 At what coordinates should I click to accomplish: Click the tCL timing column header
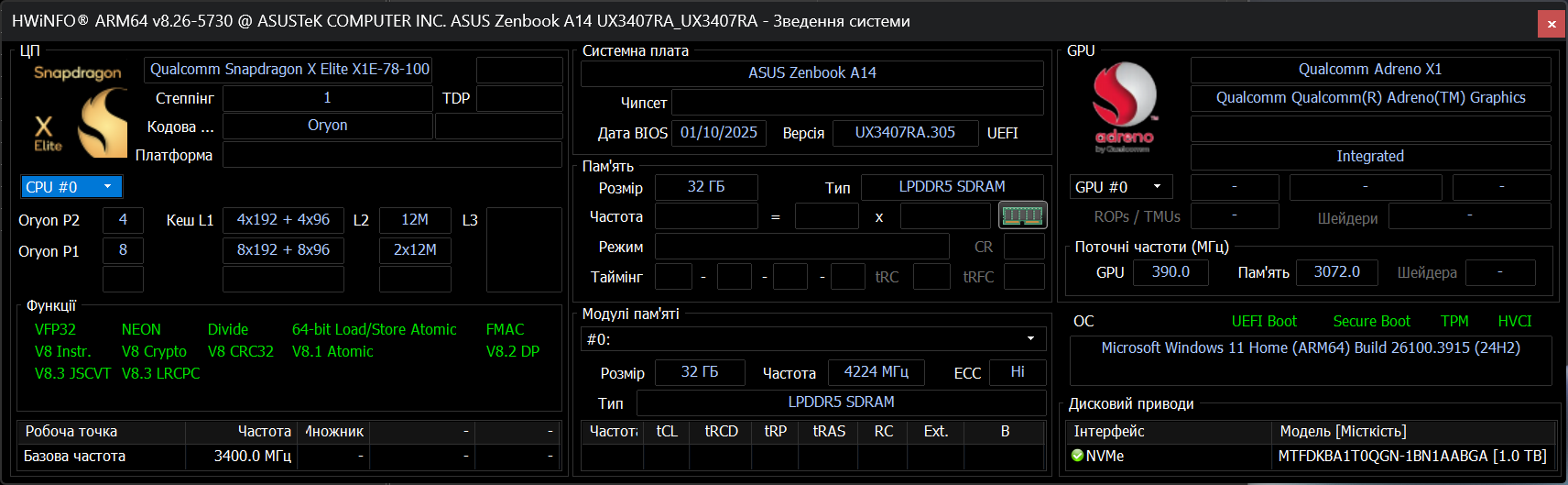(667, 432)
